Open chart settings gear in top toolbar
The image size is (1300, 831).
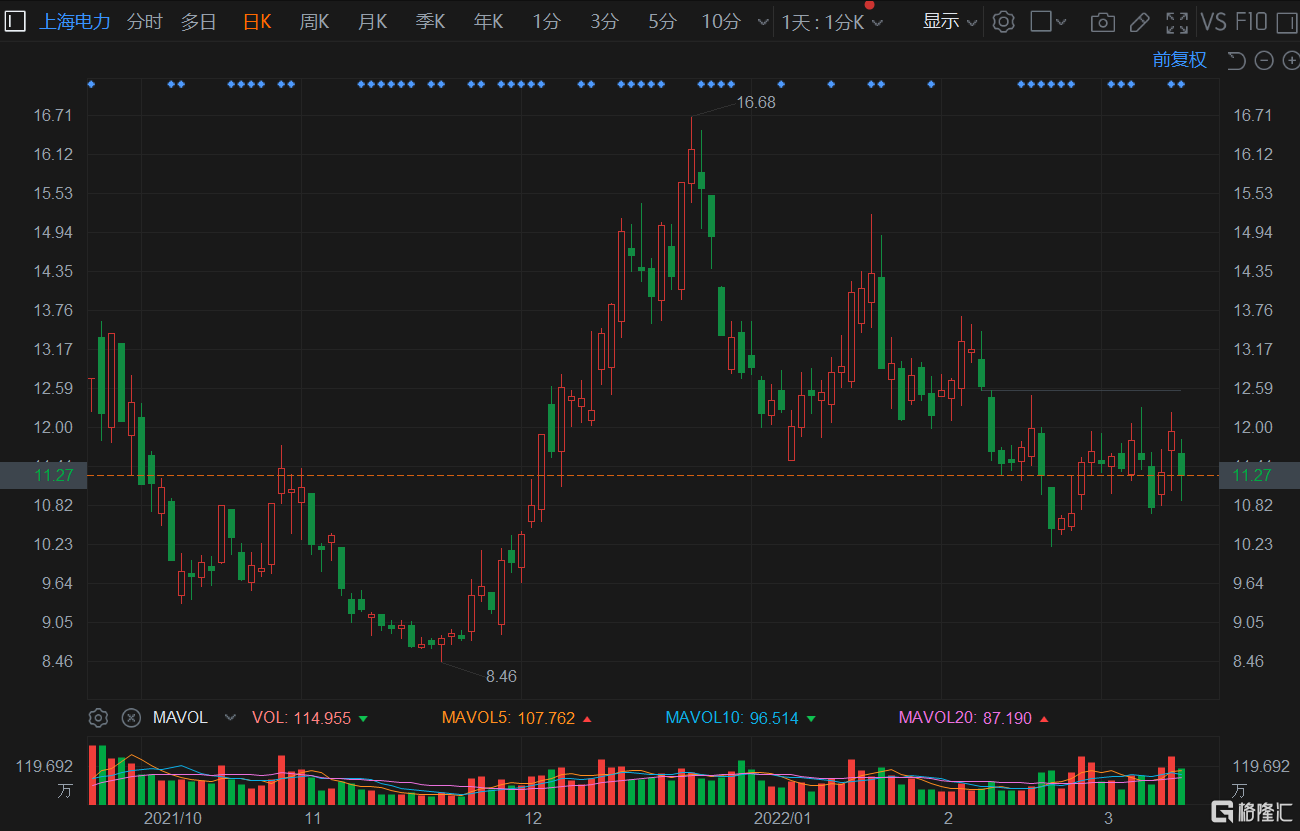(x=1003, y=22)
